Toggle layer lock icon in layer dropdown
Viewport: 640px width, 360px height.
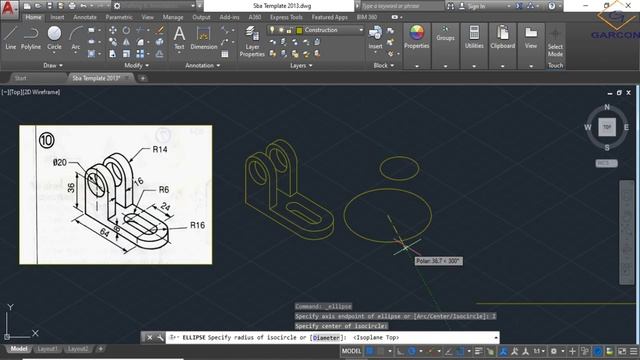pyautogui.click(x=289, y=30)
